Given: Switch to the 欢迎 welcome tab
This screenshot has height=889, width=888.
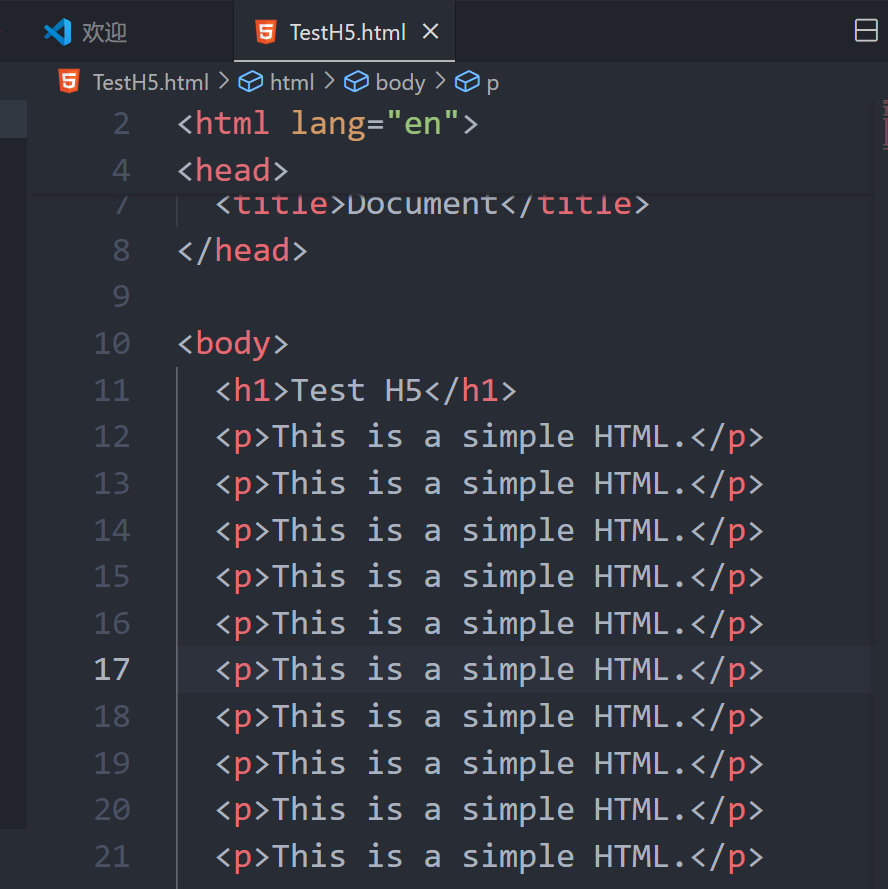Looking at the screenshot, I should tap(116, 32).
